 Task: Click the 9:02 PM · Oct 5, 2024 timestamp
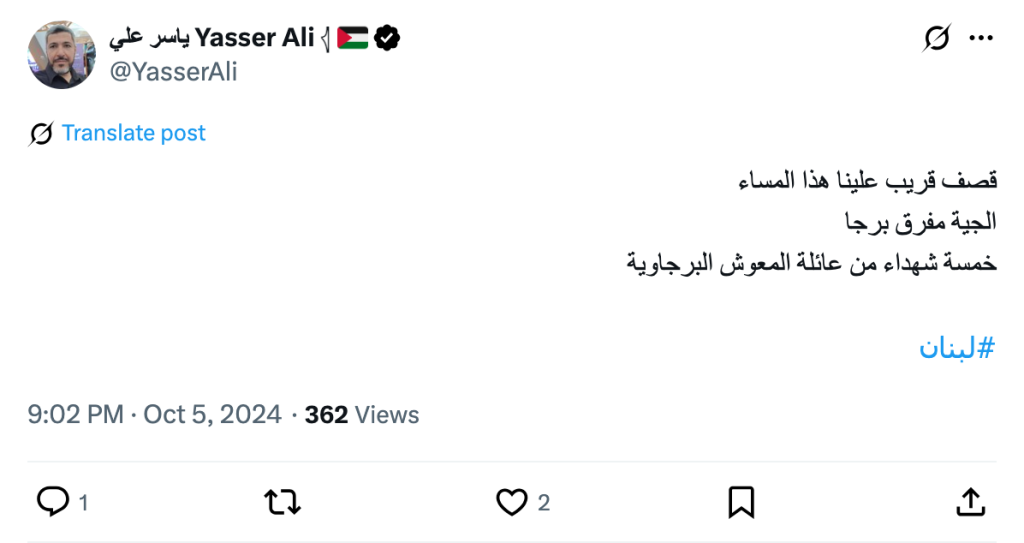[x=155, y=414]
